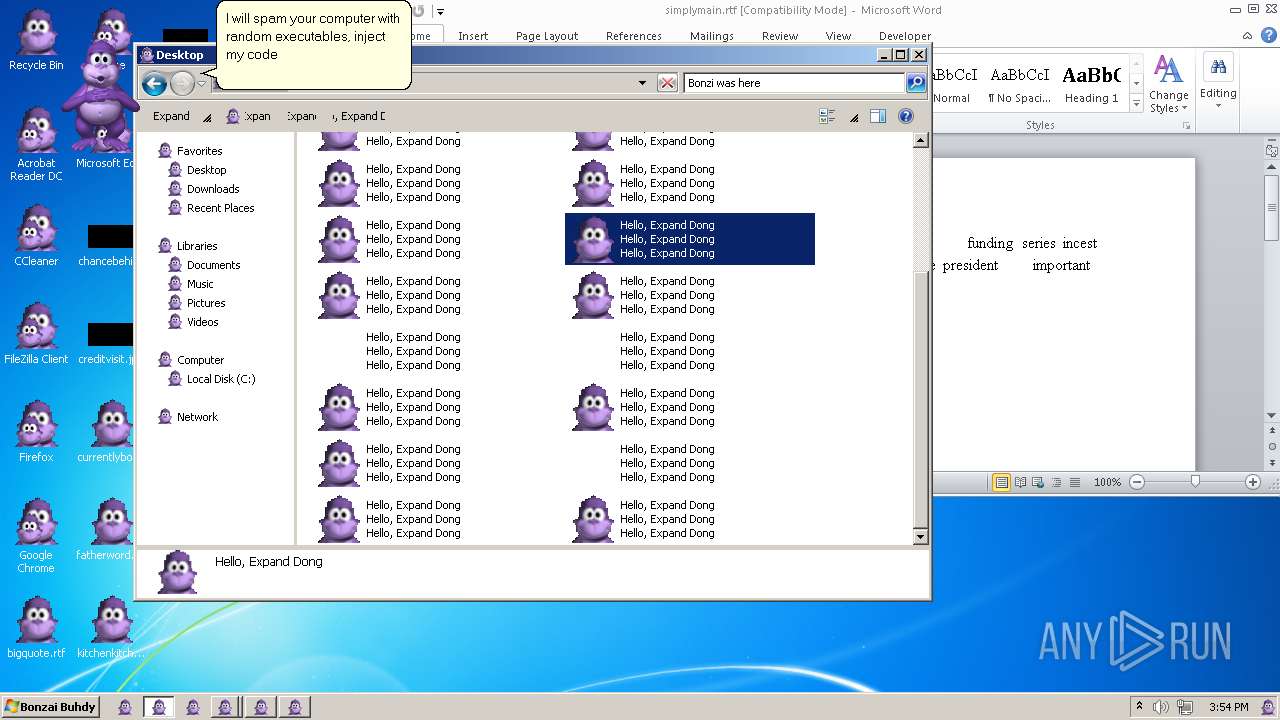The width and height of the screenshot is (1280, 720).
Task: Click the Bonzi 'xpan' toolbar button
Action: click(x=249, y=116)
